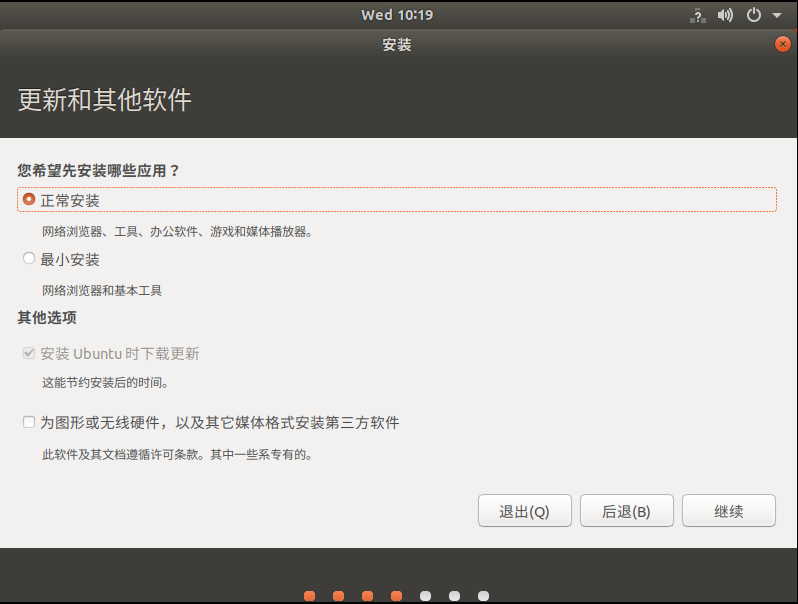The height and width of the screenshot is (604, 798).
Task: Go back with the 后退(B) button
Action: coord(626,511)
